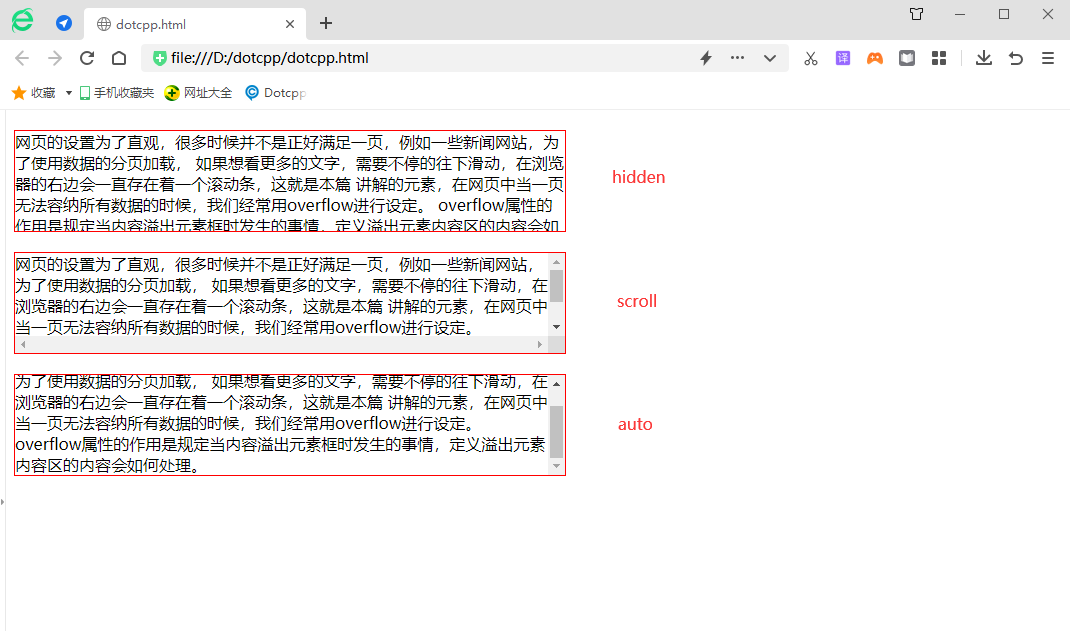Click the horizontal scrollbar under the scroll box

pos(289,345)
